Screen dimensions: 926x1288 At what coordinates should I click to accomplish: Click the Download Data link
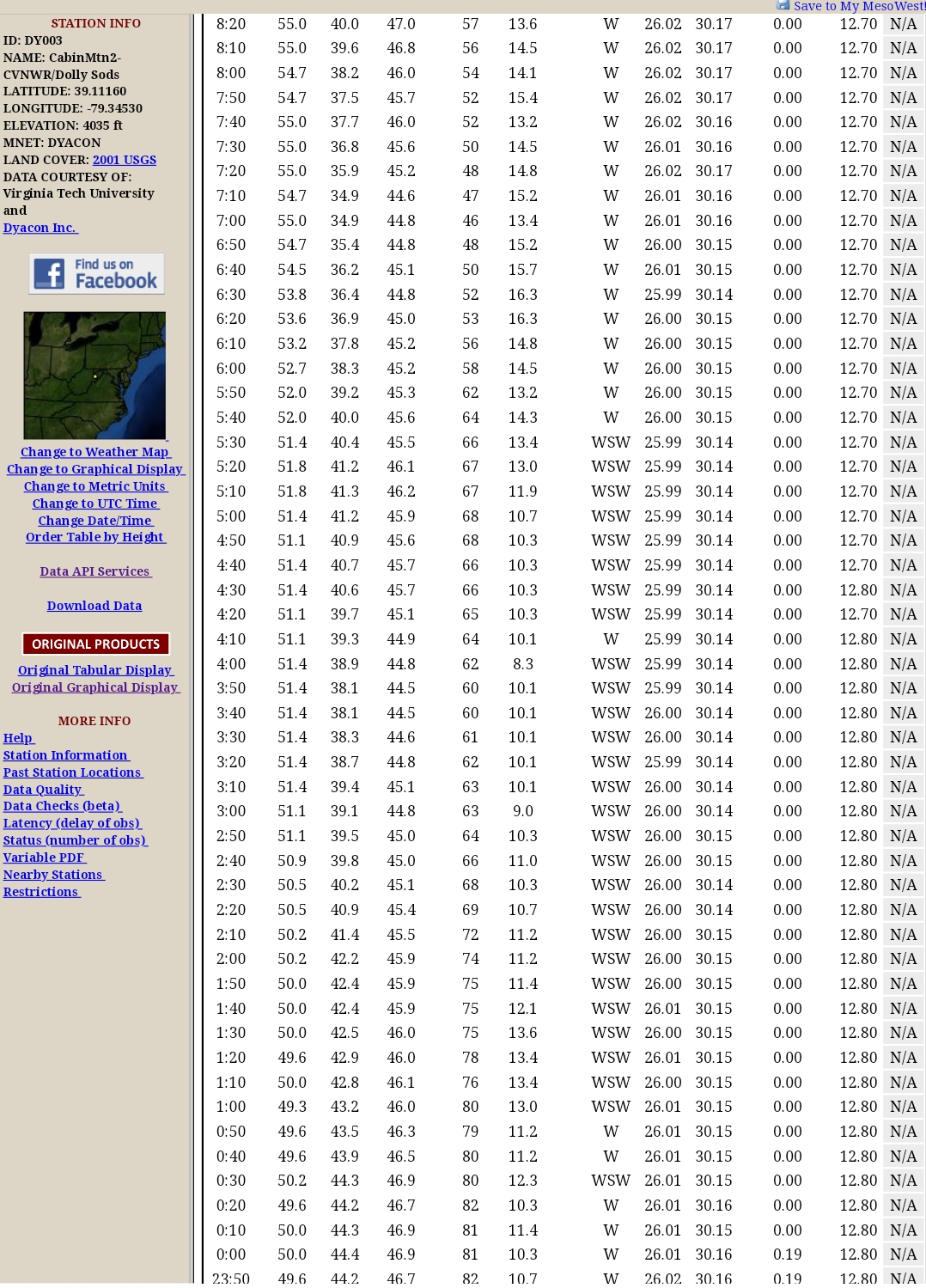point(94,606)
